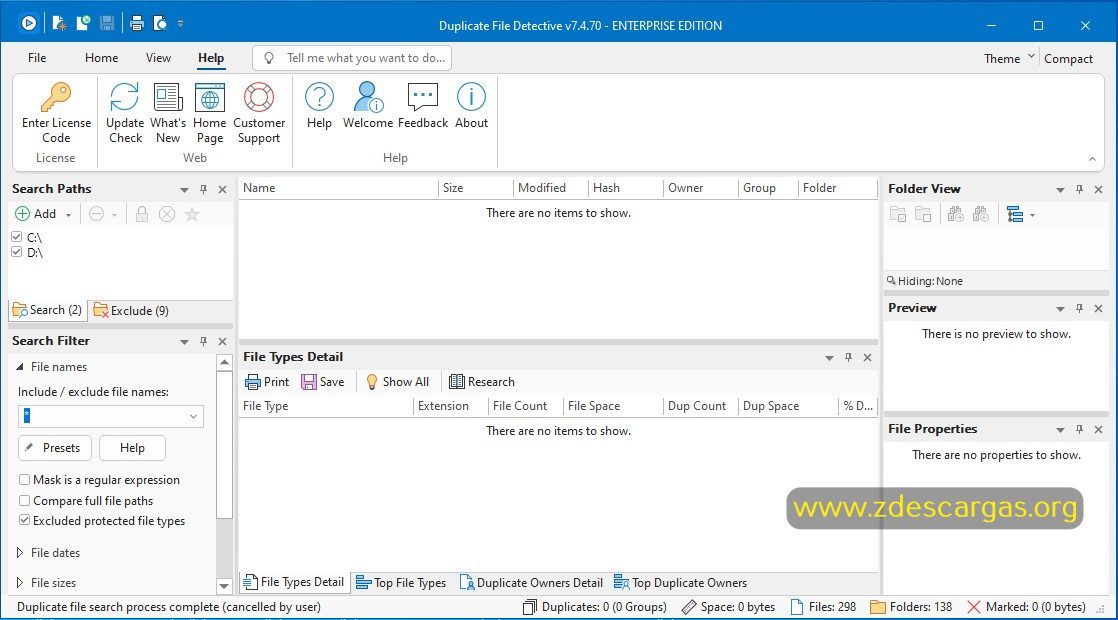
Task: Collapse the File names section
Action: point(19,366)
